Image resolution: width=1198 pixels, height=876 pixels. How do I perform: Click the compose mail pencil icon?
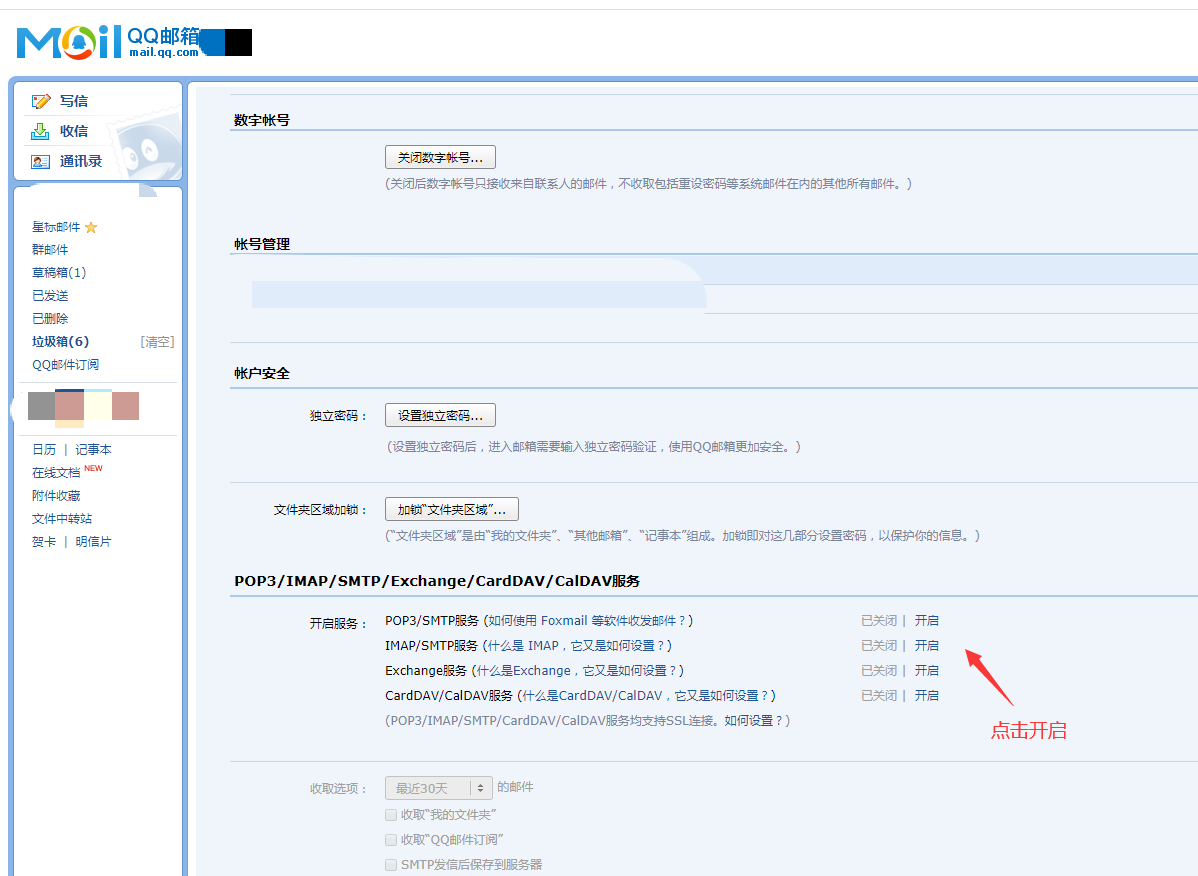(40, 101)
